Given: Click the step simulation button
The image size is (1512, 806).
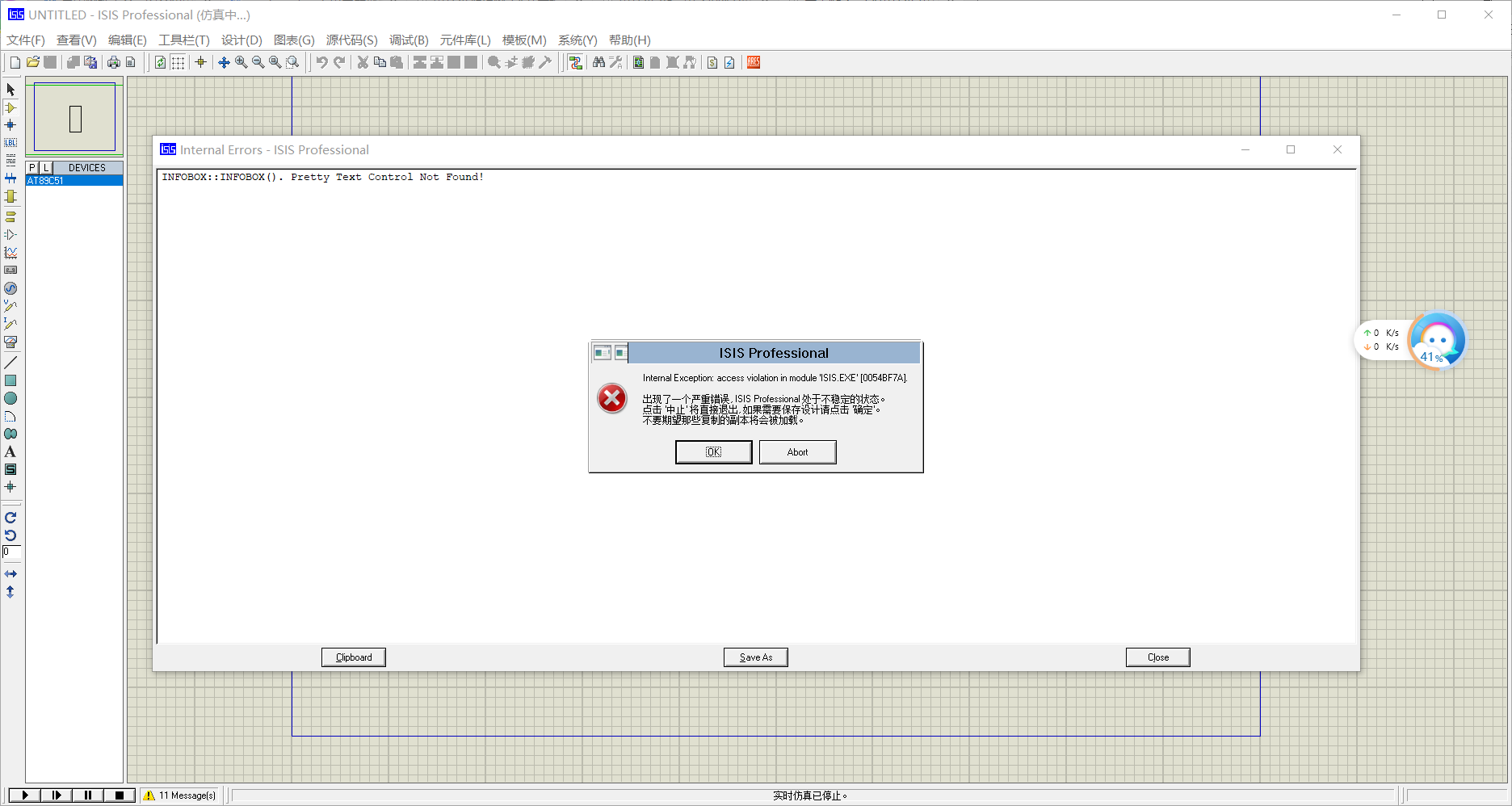Looking at the screenshot, I should (x=57, y=796).
